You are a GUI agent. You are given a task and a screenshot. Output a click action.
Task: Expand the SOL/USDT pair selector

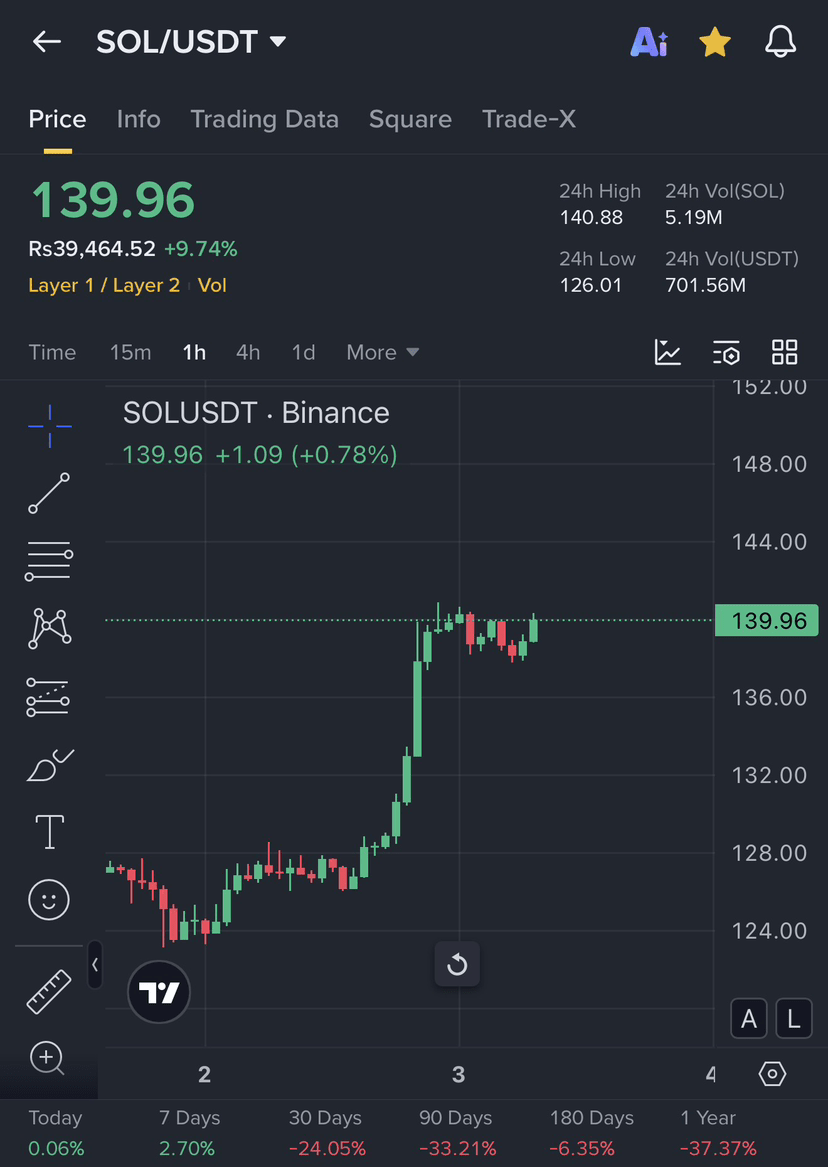pos(191,42)
